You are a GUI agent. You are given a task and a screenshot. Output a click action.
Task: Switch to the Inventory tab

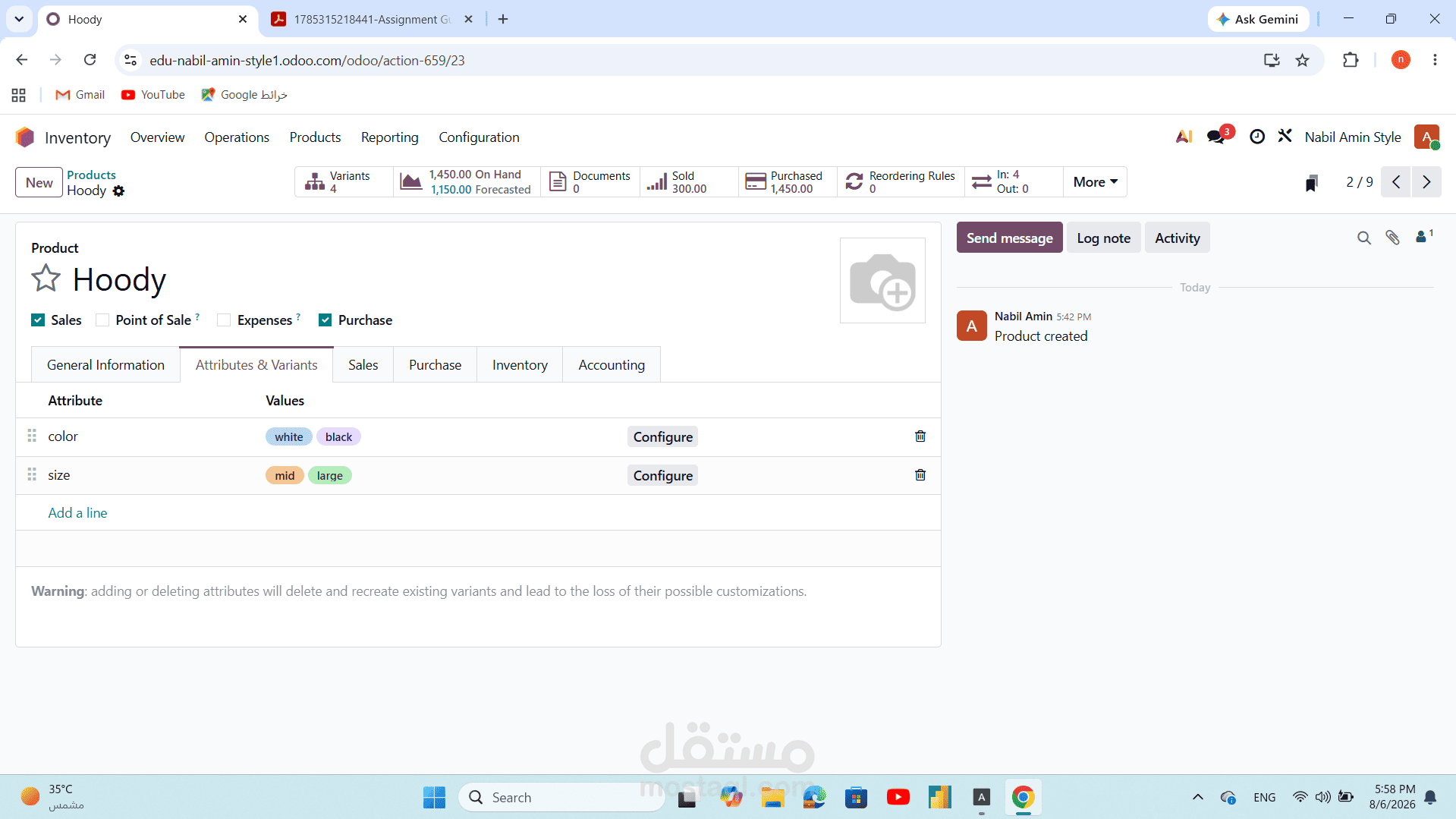coord(520,365)
